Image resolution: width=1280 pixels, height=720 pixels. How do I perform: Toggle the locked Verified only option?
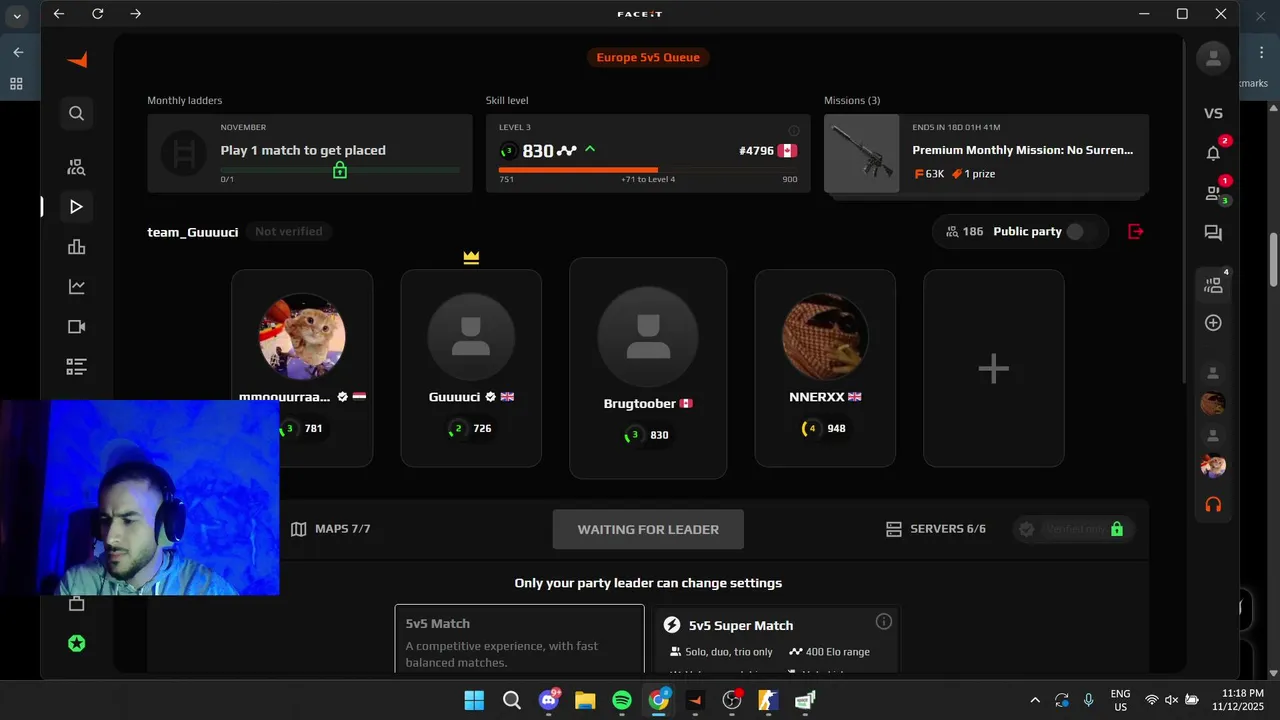(x=1074, y=529)
